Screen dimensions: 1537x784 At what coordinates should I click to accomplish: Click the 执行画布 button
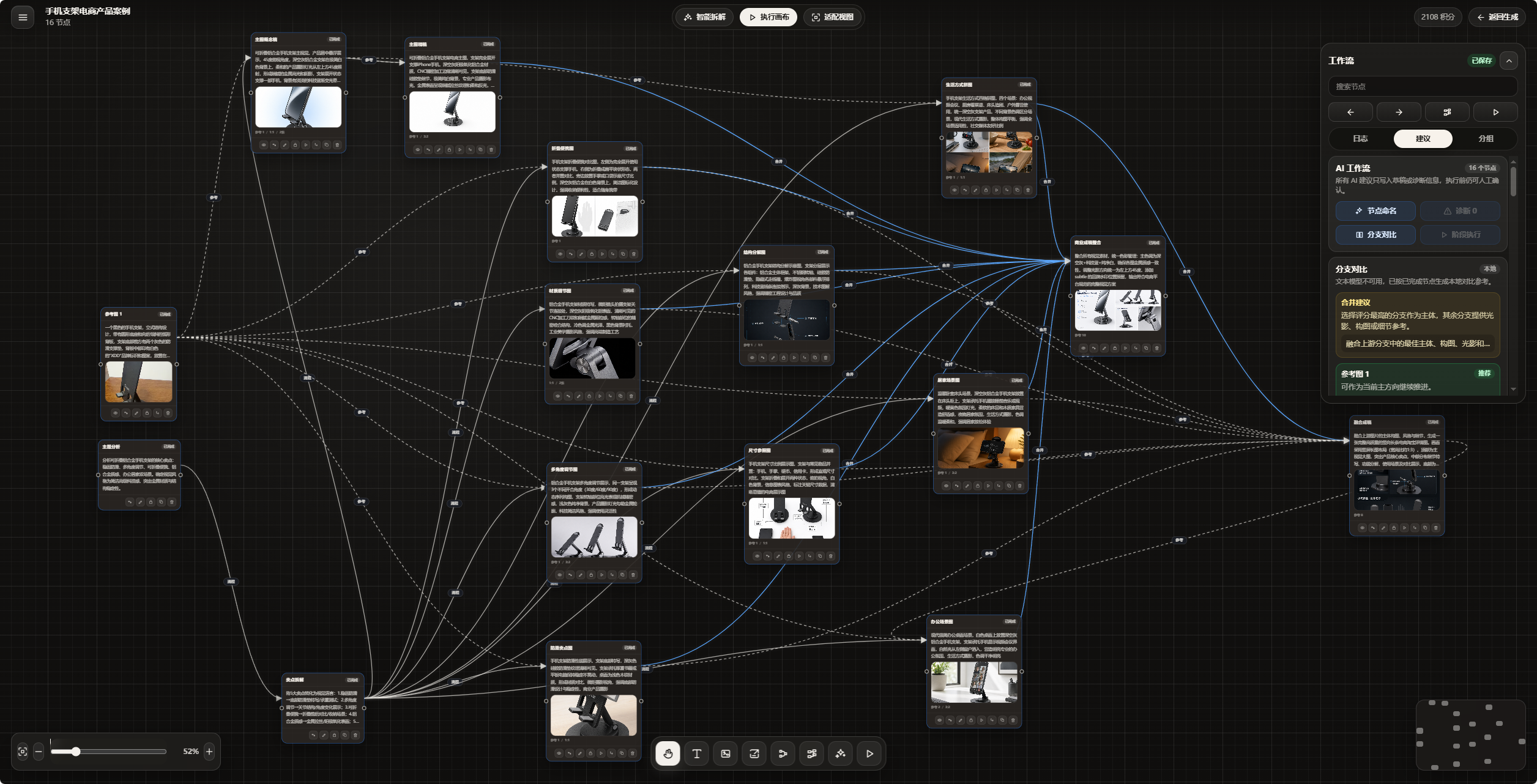768,17
